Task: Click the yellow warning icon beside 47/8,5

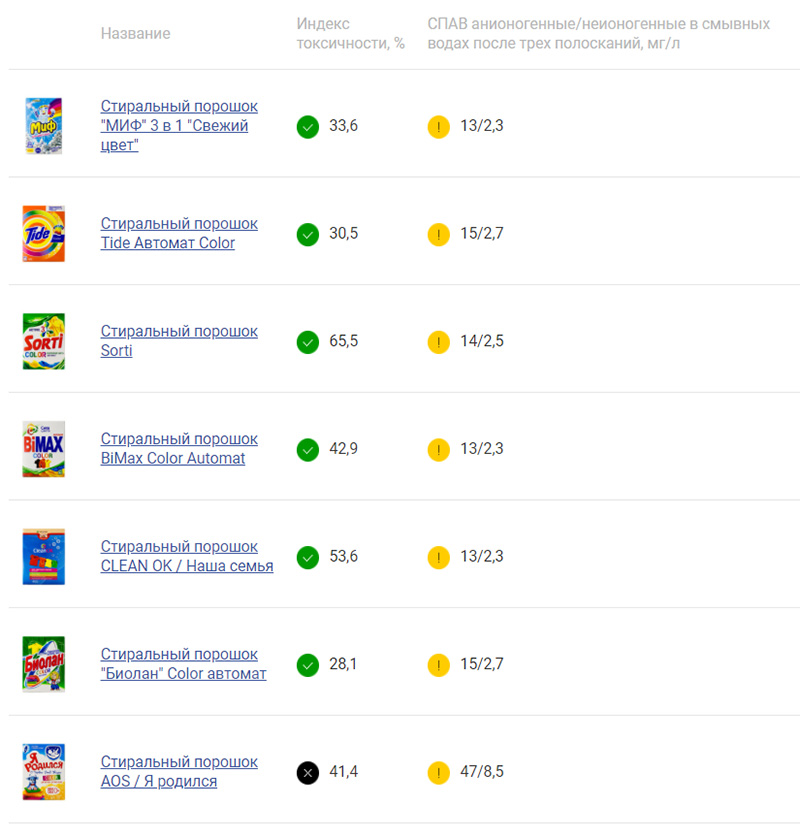Action: (438, 772)
